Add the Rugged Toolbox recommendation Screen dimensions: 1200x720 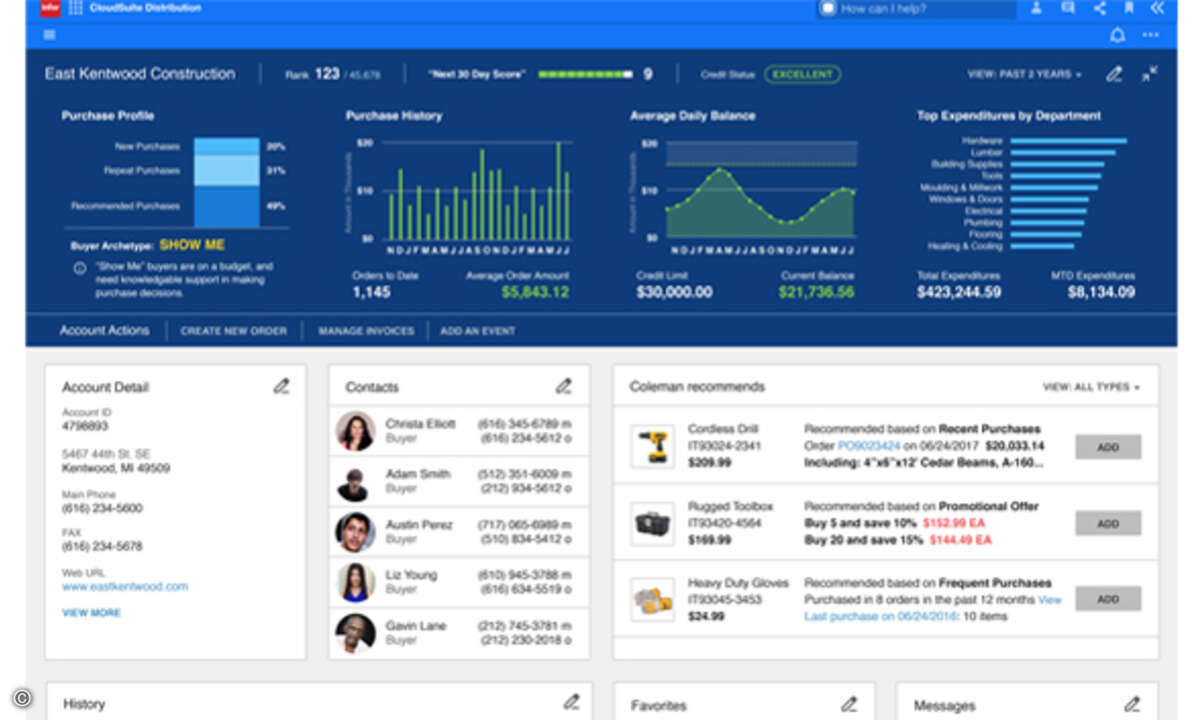click(1108, 523)
